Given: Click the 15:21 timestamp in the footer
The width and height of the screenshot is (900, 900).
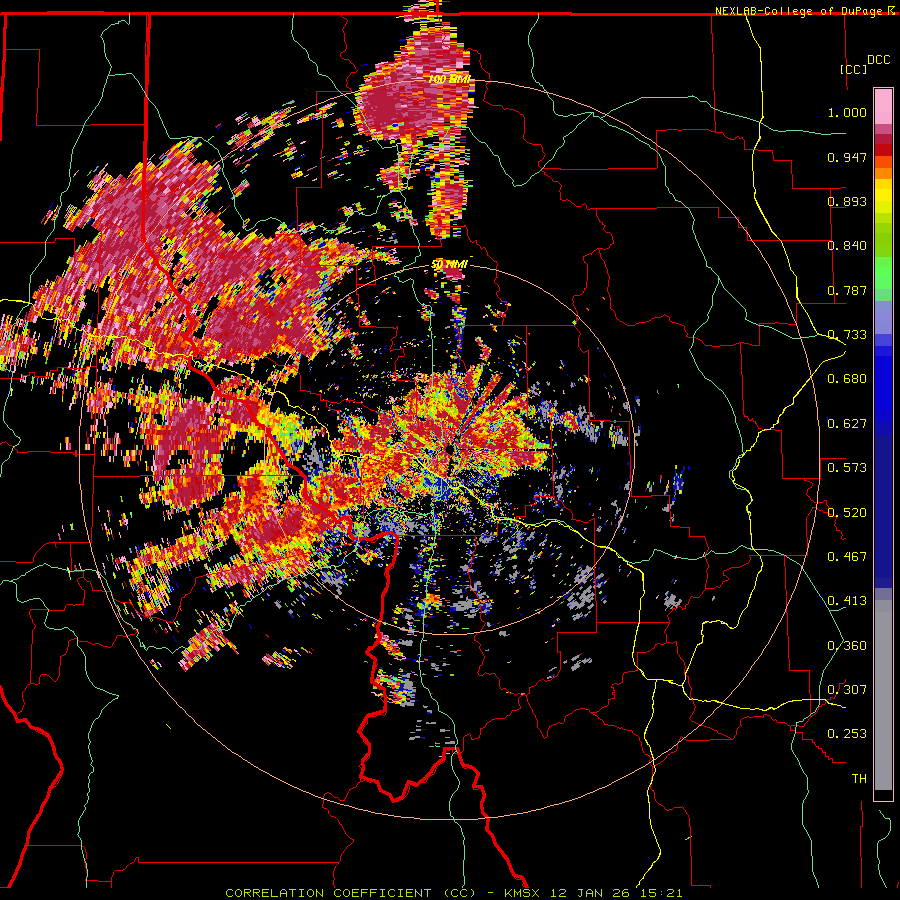Looking at the screenshot, I should tap(664, 893).
